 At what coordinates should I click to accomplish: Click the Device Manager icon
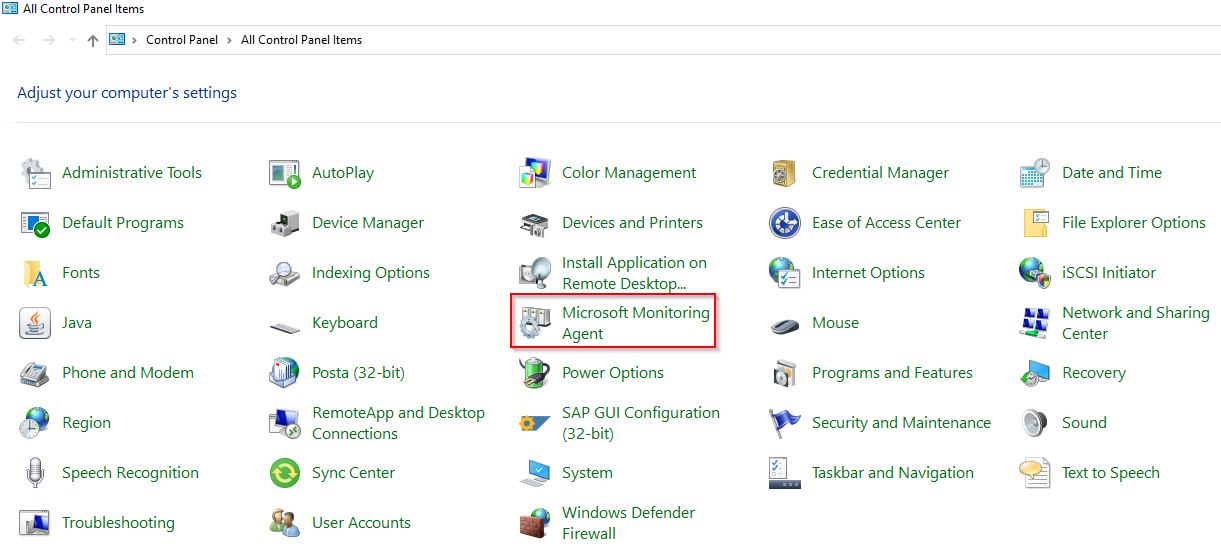[285, 223]
